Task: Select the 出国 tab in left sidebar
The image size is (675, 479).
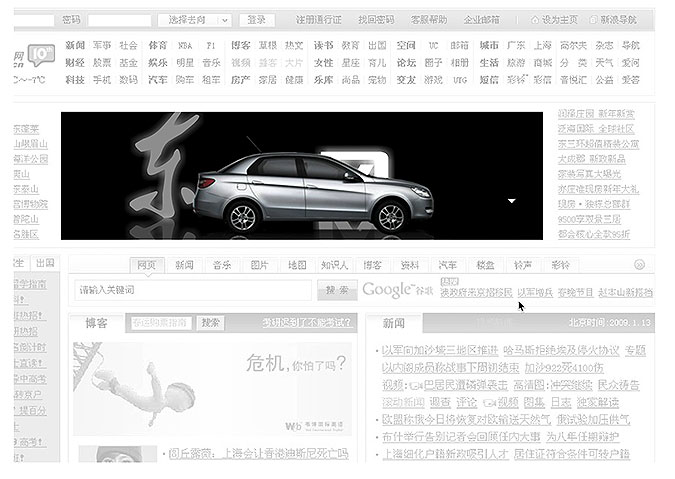Action: [46, 263]
